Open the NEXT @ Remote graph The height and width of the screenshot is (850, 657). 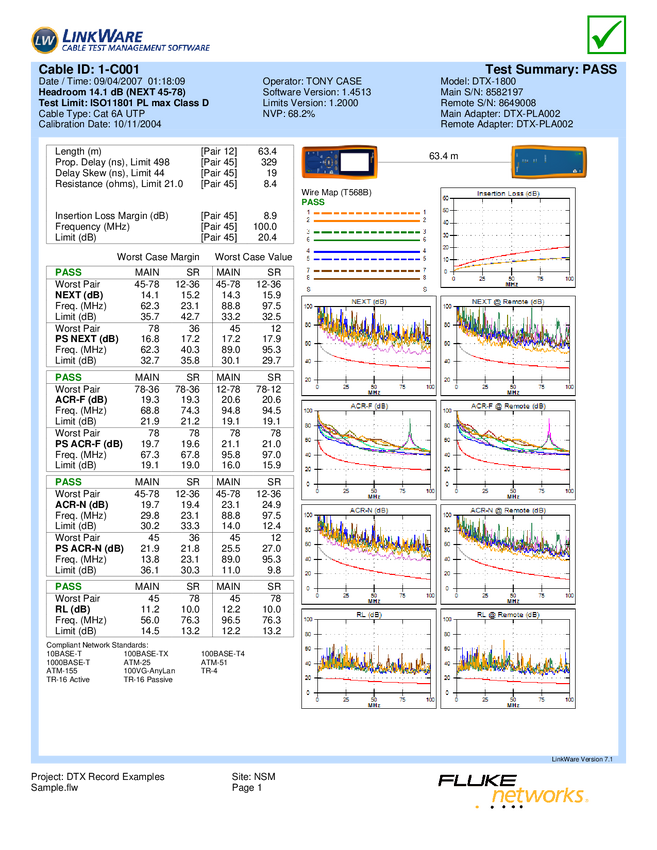pos(508,345)
